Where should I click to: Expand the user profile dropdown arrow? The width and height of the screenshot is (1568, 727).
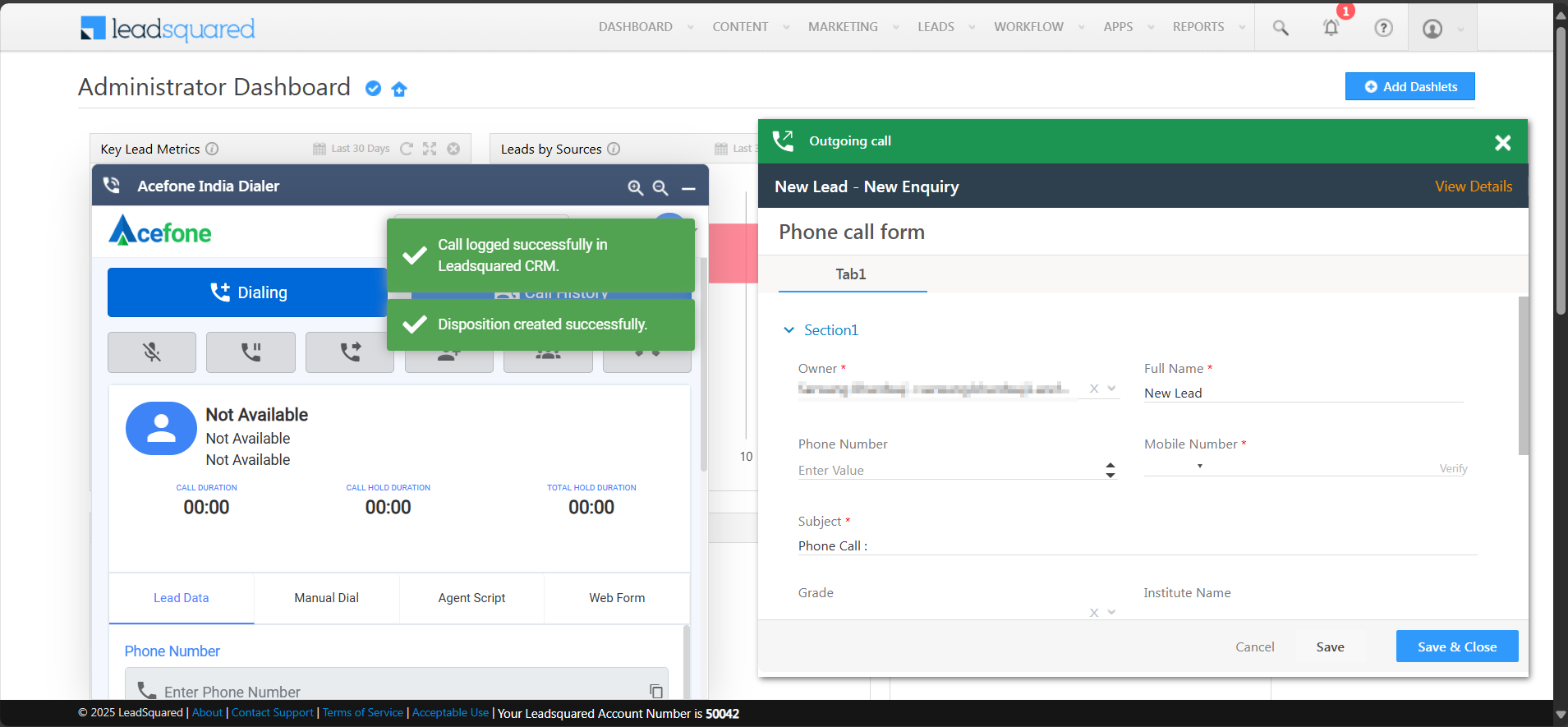(x=1460, y=30)
